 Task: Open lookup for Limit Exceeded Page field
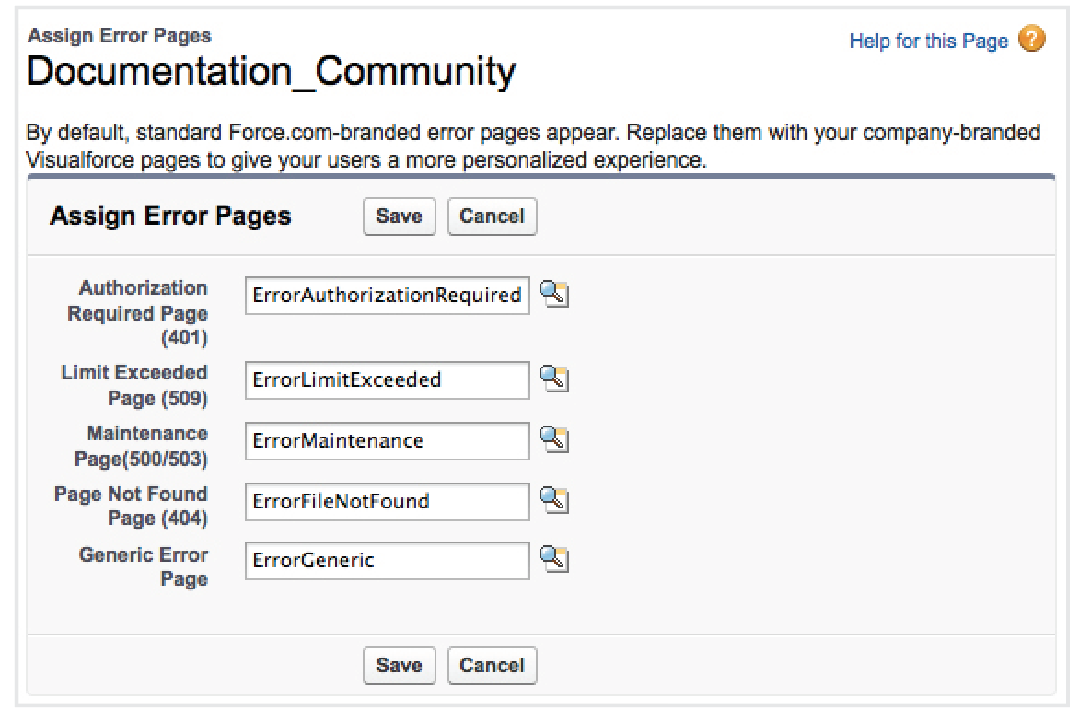point(554,378)
